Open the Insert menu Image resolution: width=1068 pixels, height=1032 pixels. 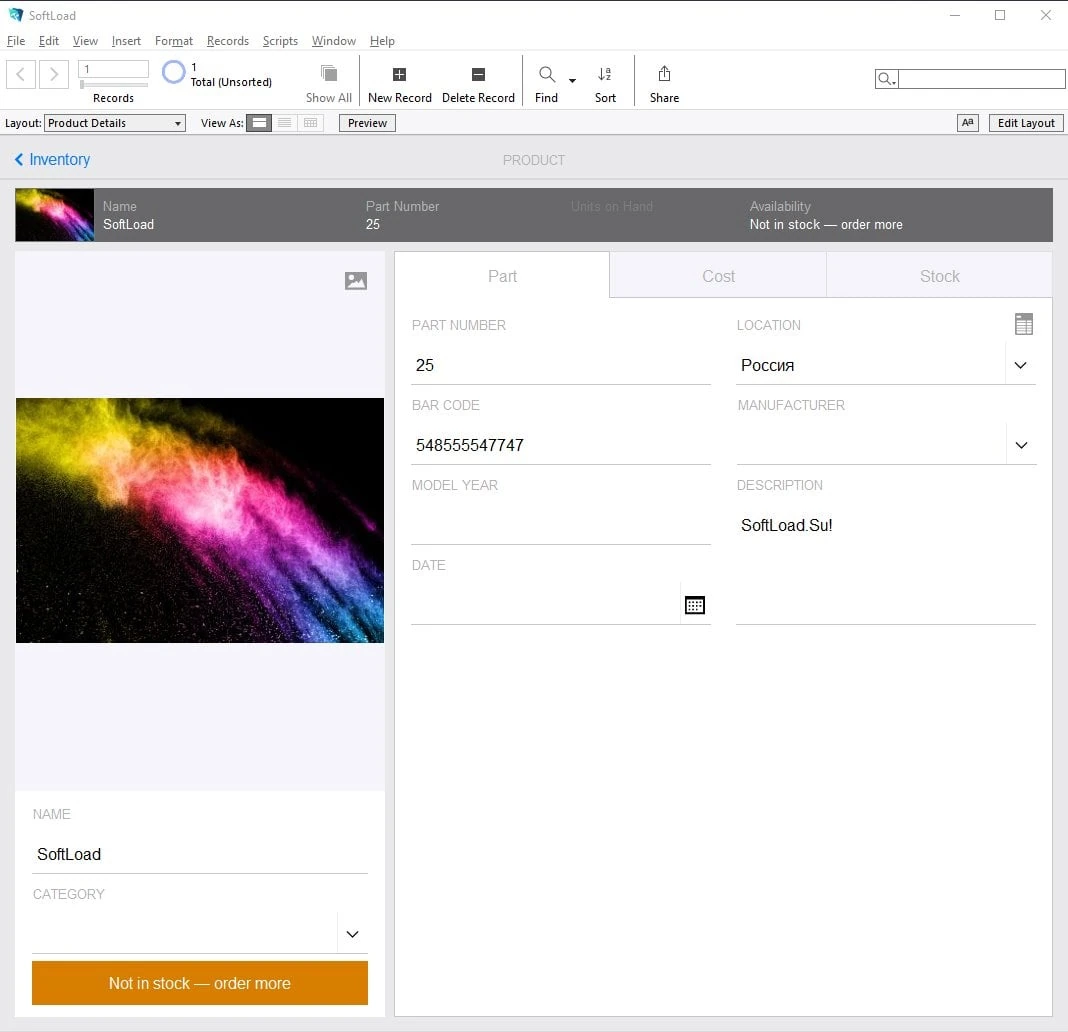click(x=126, y=41)
